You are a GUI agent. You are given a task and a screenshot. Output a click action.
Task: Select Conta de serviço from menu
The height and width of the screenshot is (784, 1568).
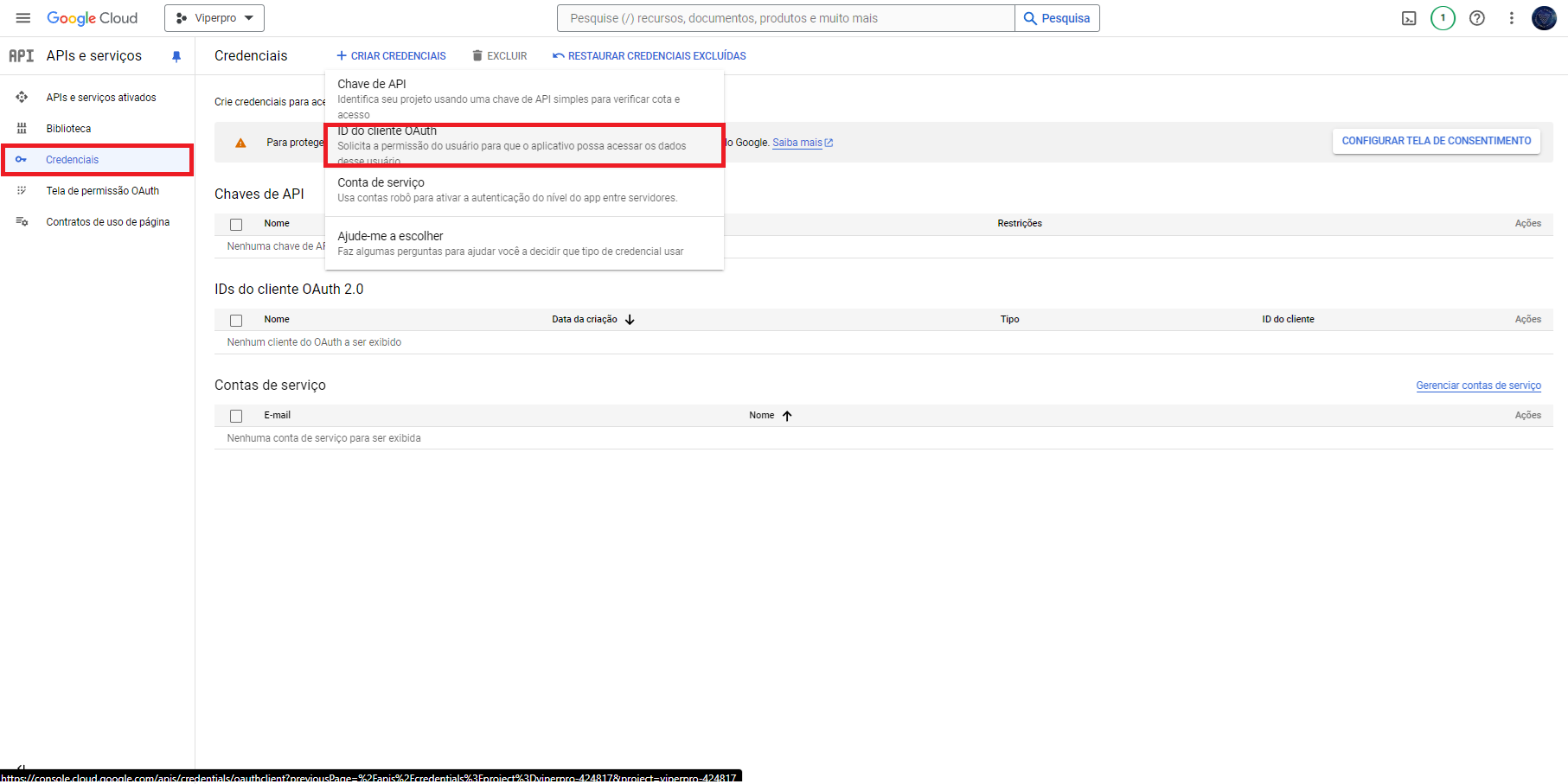click(523, 190)
